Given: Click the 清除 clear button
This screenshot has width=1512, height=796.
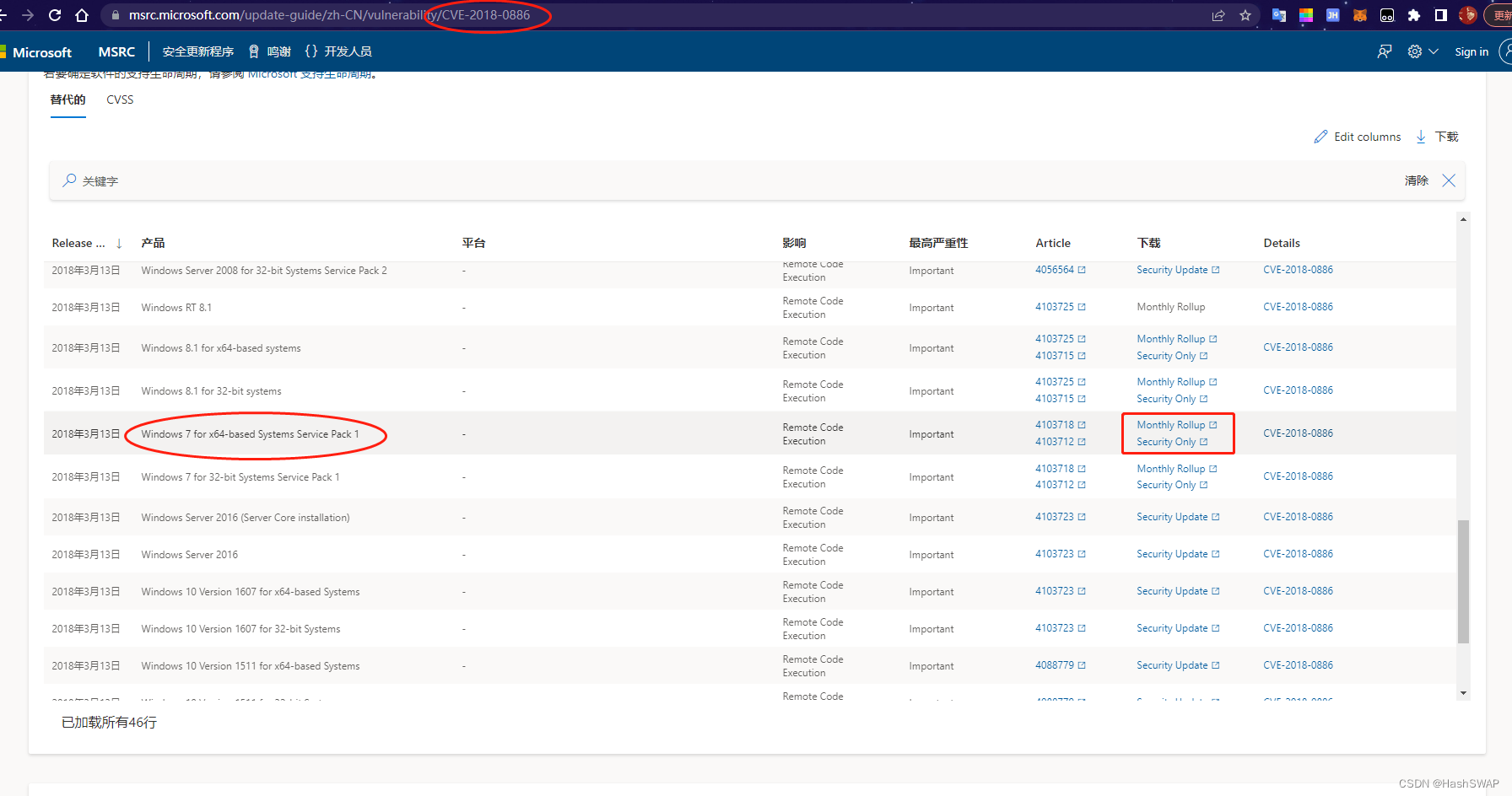Looking at the screenshot, I should pos(1417,180).
